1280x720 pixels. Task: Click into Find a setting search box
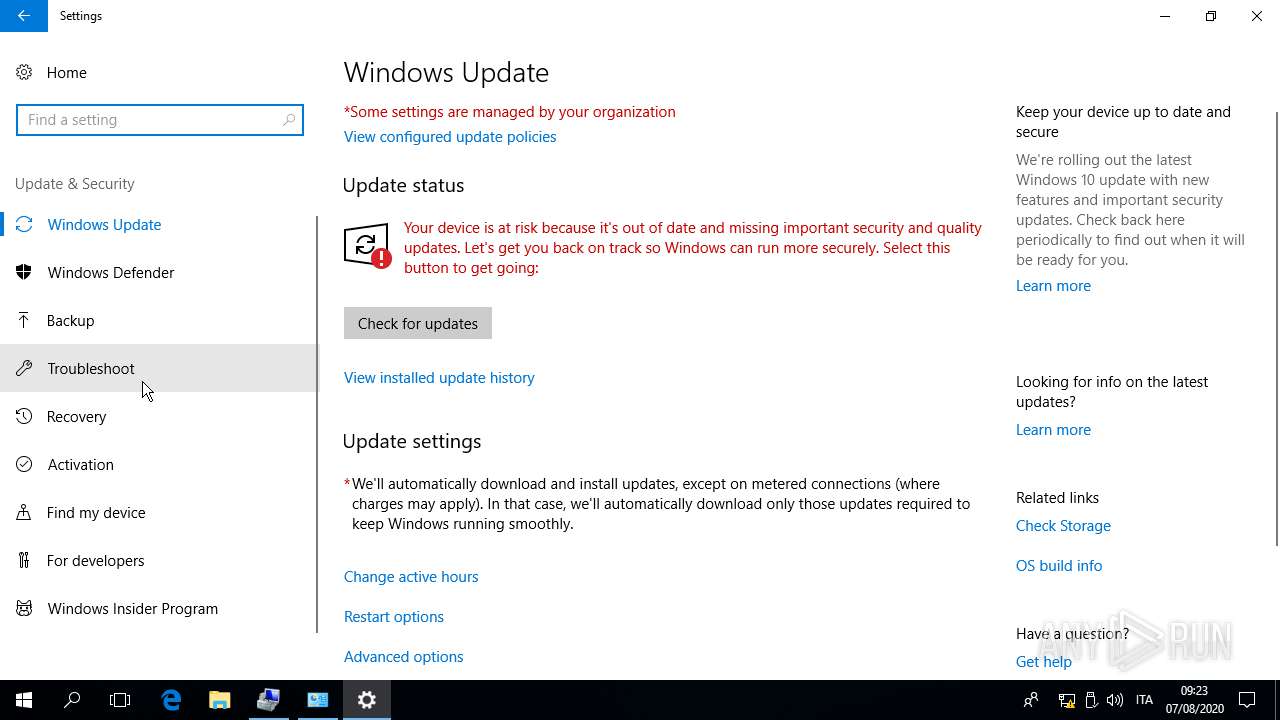point(160,120)
